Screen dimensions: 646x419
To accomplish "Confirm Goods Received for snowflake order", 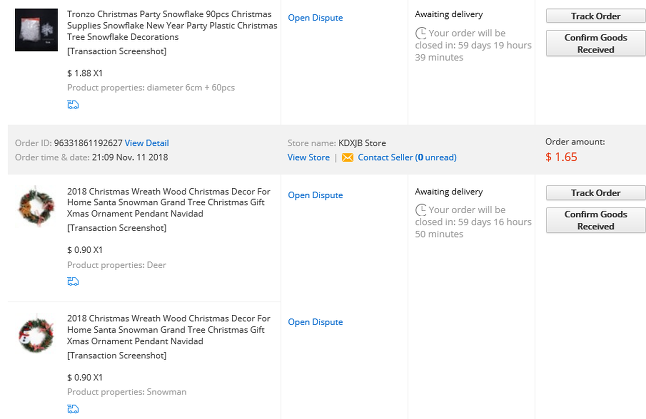I will coord(596,43).
